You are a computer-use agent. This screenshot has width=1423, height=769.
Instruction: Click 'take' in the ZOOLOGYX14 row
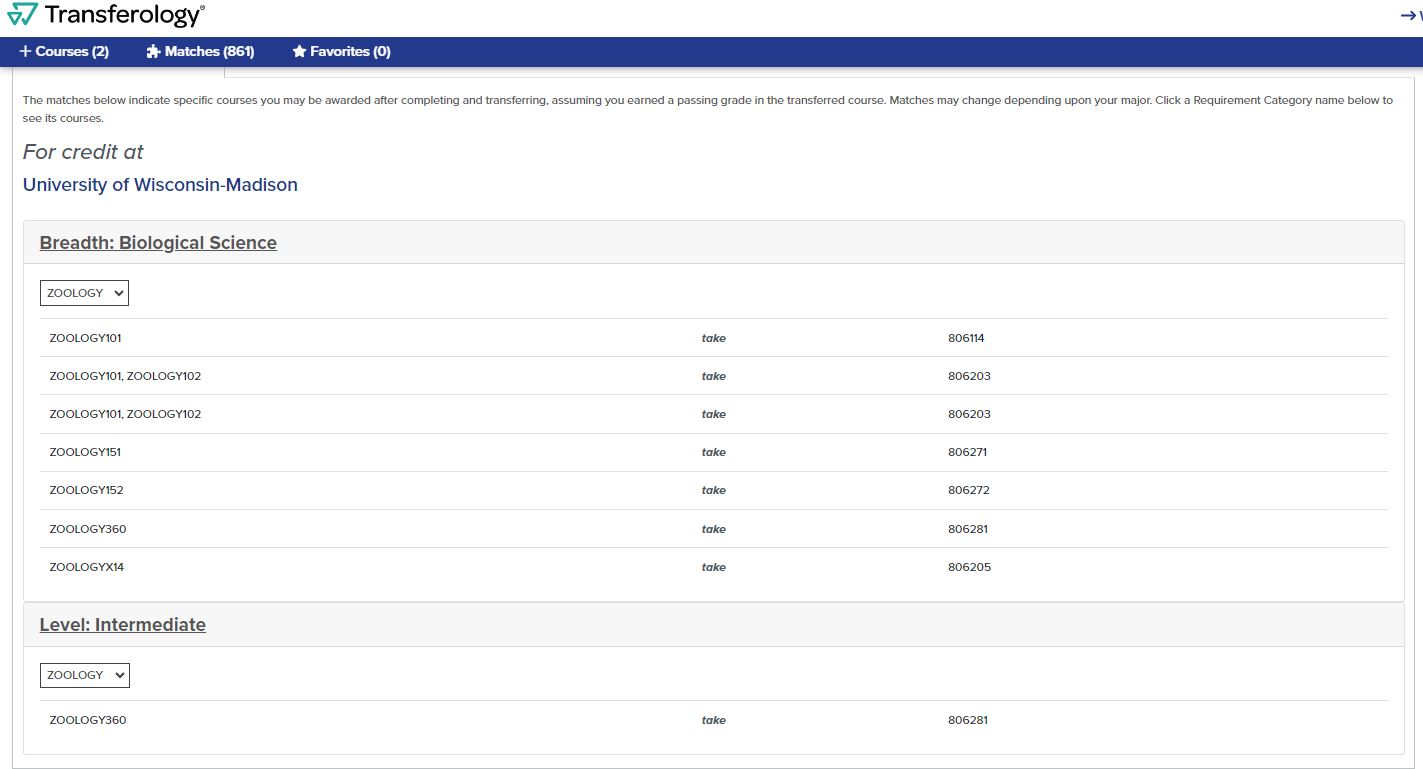pos(714,567)
